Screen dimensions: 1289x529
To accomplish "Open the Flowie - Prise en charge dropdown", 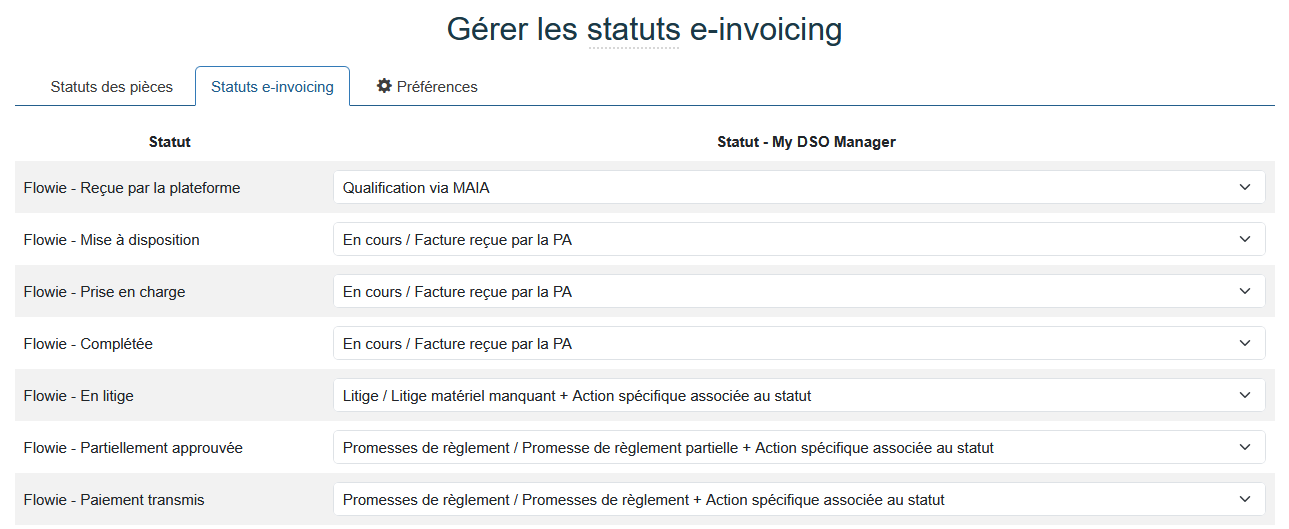I will pyautogui.click(x=798, y=292).
